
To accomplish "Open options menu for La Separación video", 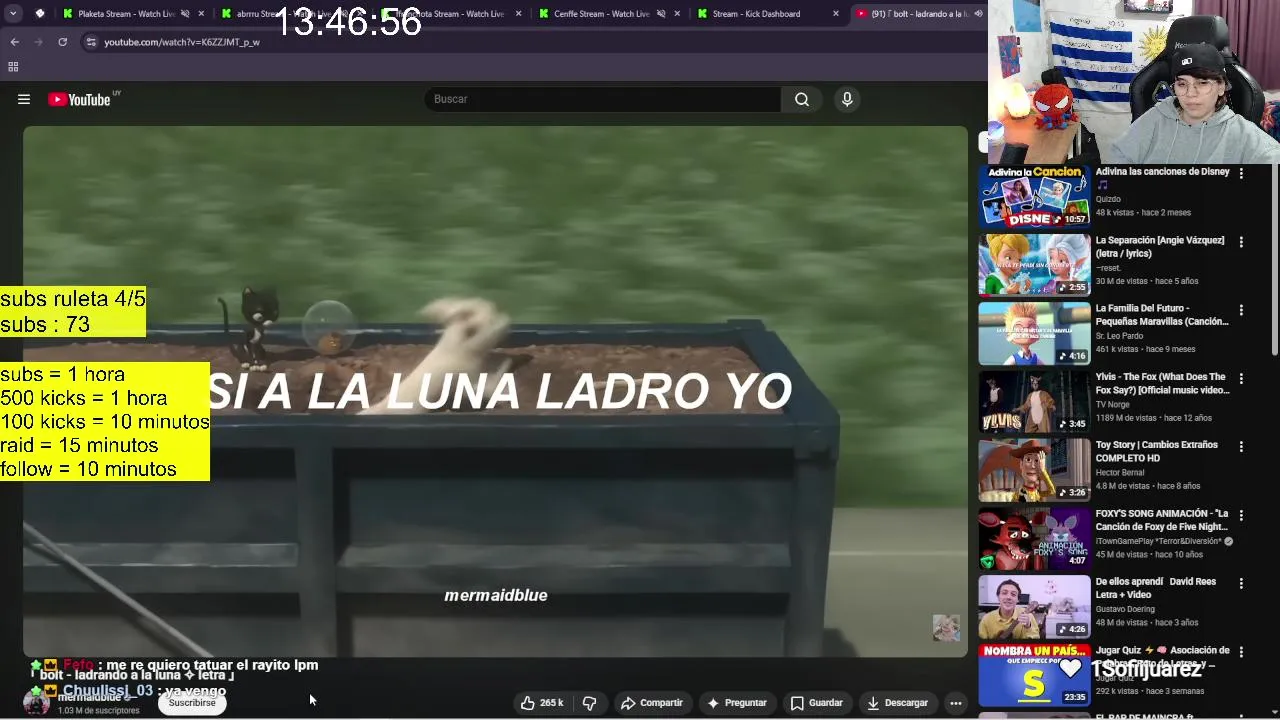I will 1241,242.
